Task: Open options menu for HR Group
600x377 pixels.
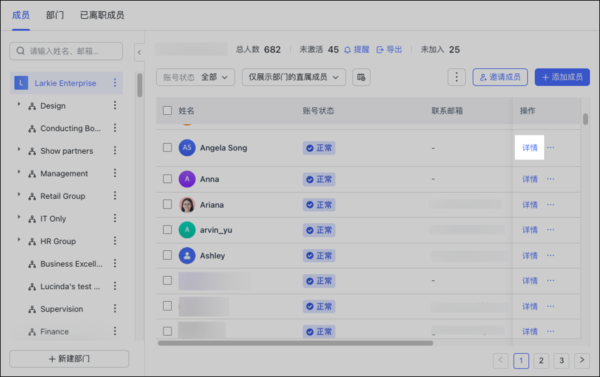Action: pos(115,241)
